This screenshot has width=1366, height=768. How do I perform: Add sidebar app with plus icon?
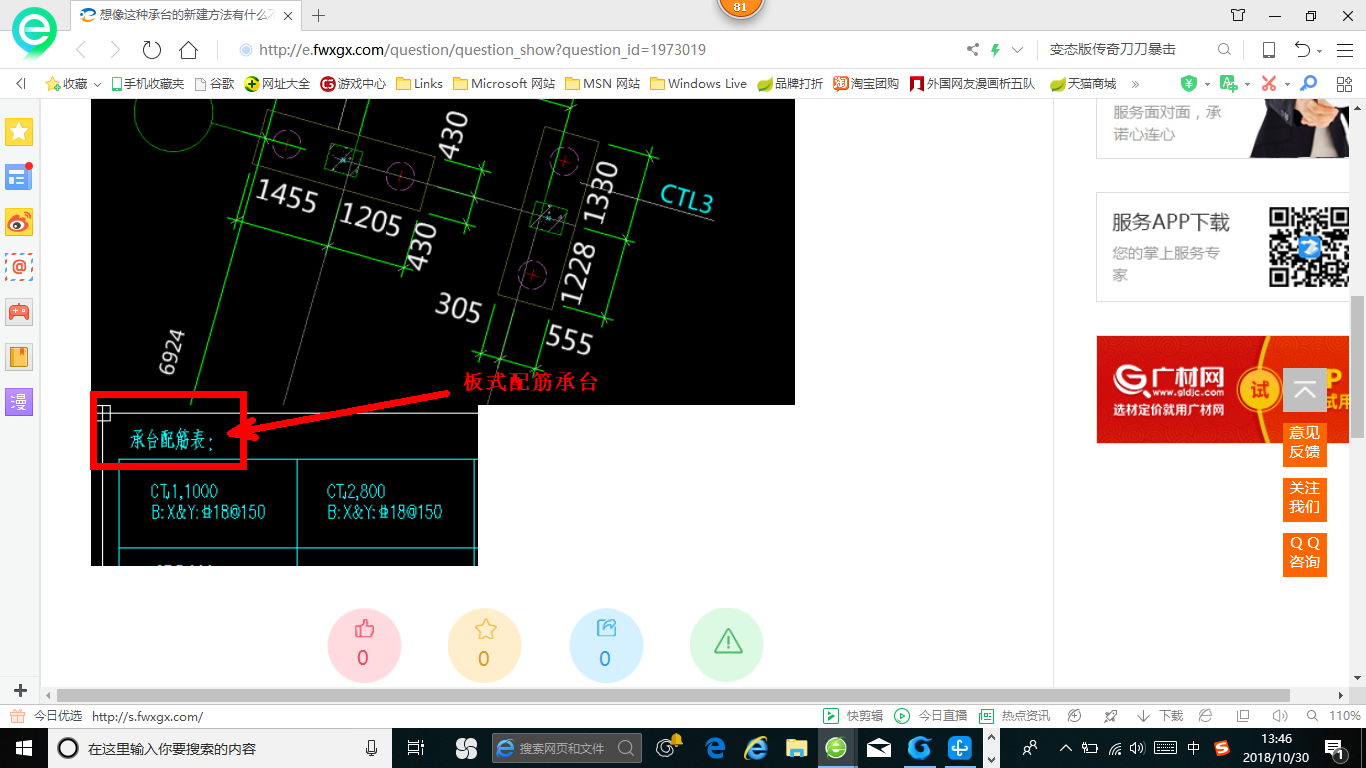(x=20, y=691)
